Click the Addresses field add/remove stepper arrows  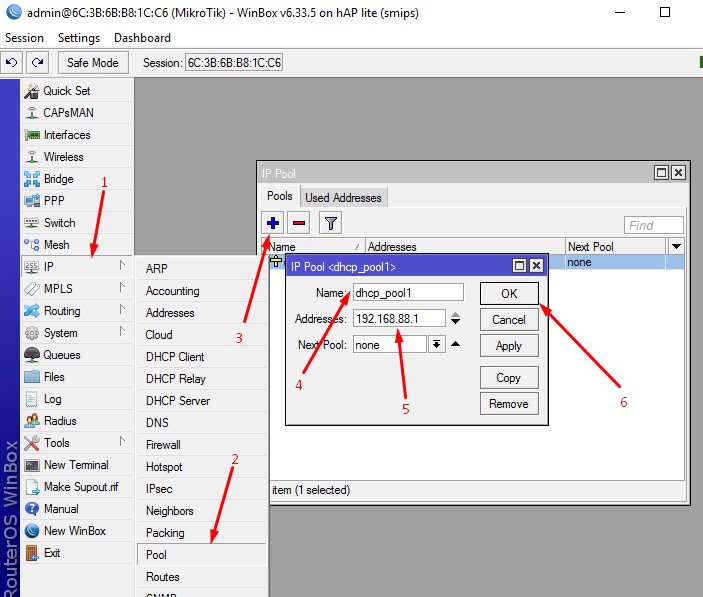456,319
